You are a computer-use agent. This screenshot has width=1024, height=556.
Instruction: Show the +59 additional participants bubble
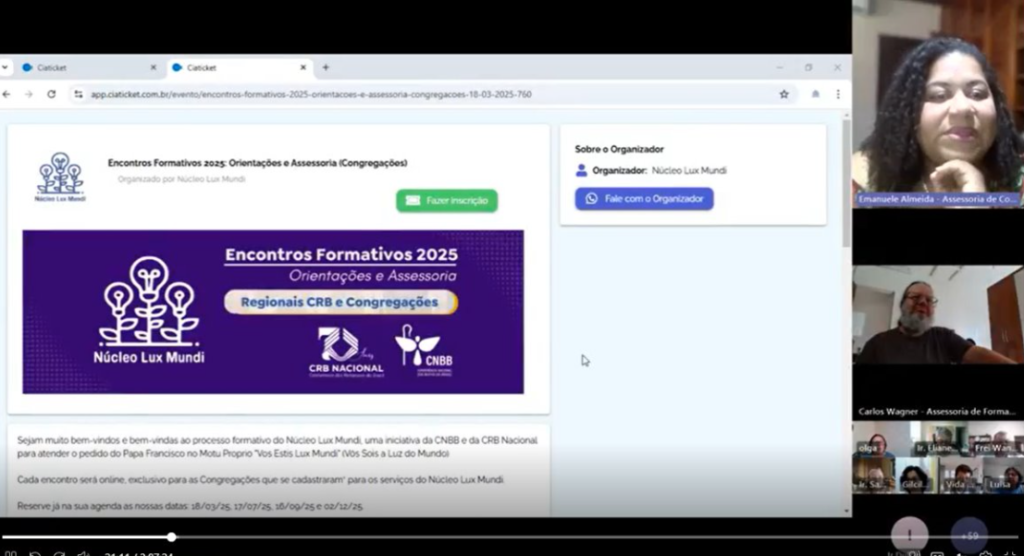click(x=969, y=535)
